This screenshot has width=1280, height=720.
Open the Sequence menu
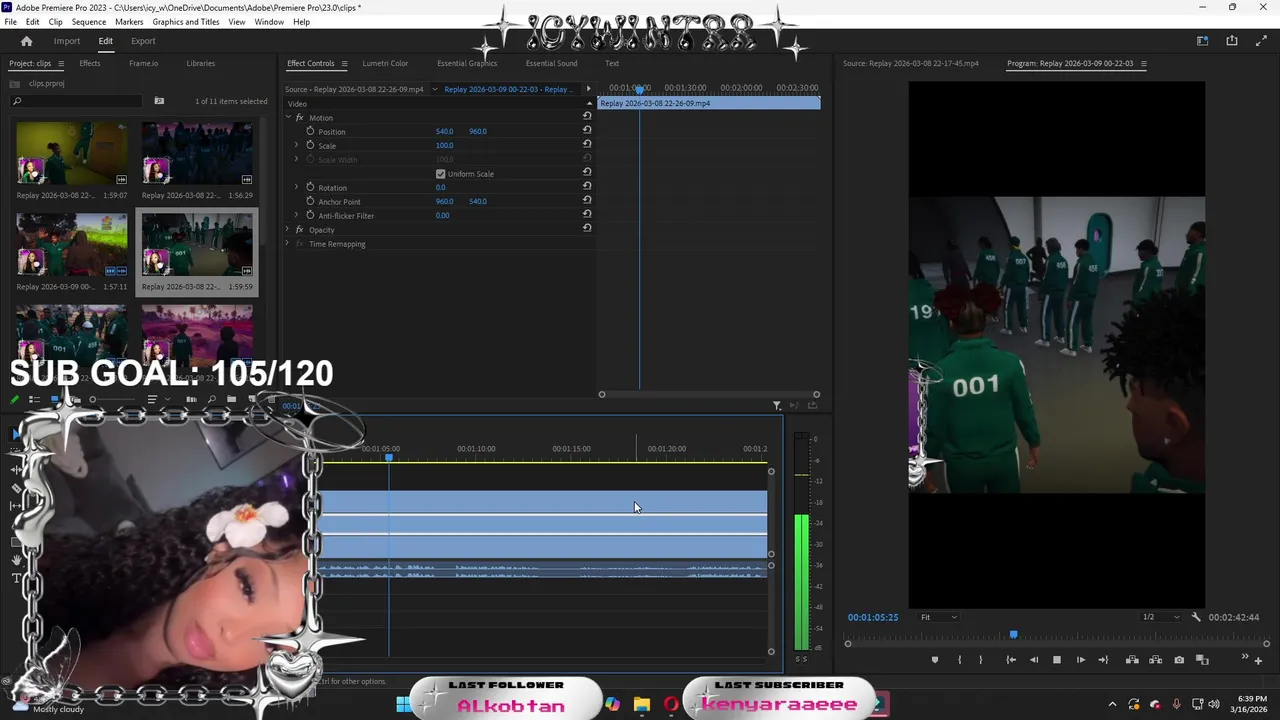89,22
